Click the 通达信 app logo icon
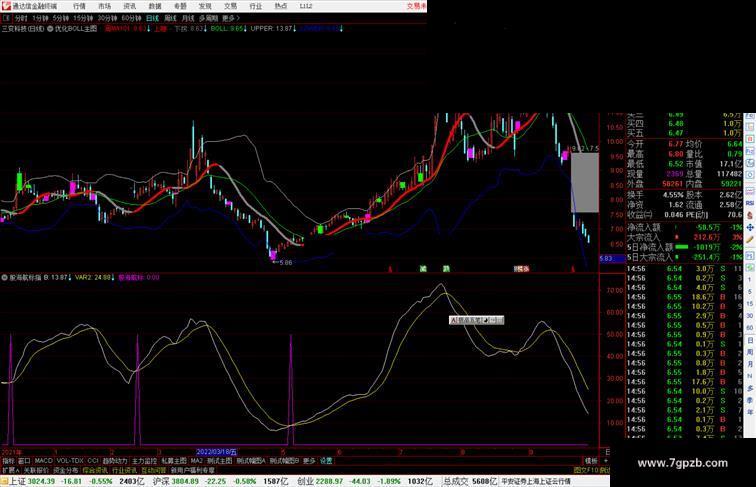 click(6, 6)
